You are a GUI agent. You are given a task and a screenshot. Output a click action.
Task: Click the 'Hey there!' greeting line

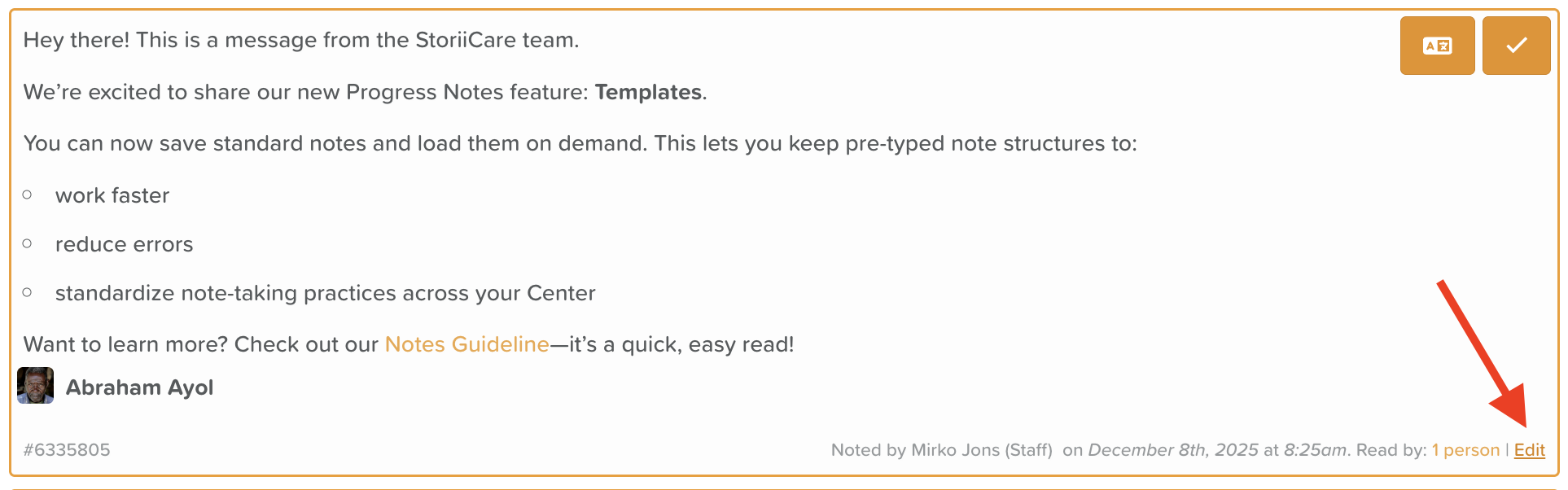[x=300, y=40]
